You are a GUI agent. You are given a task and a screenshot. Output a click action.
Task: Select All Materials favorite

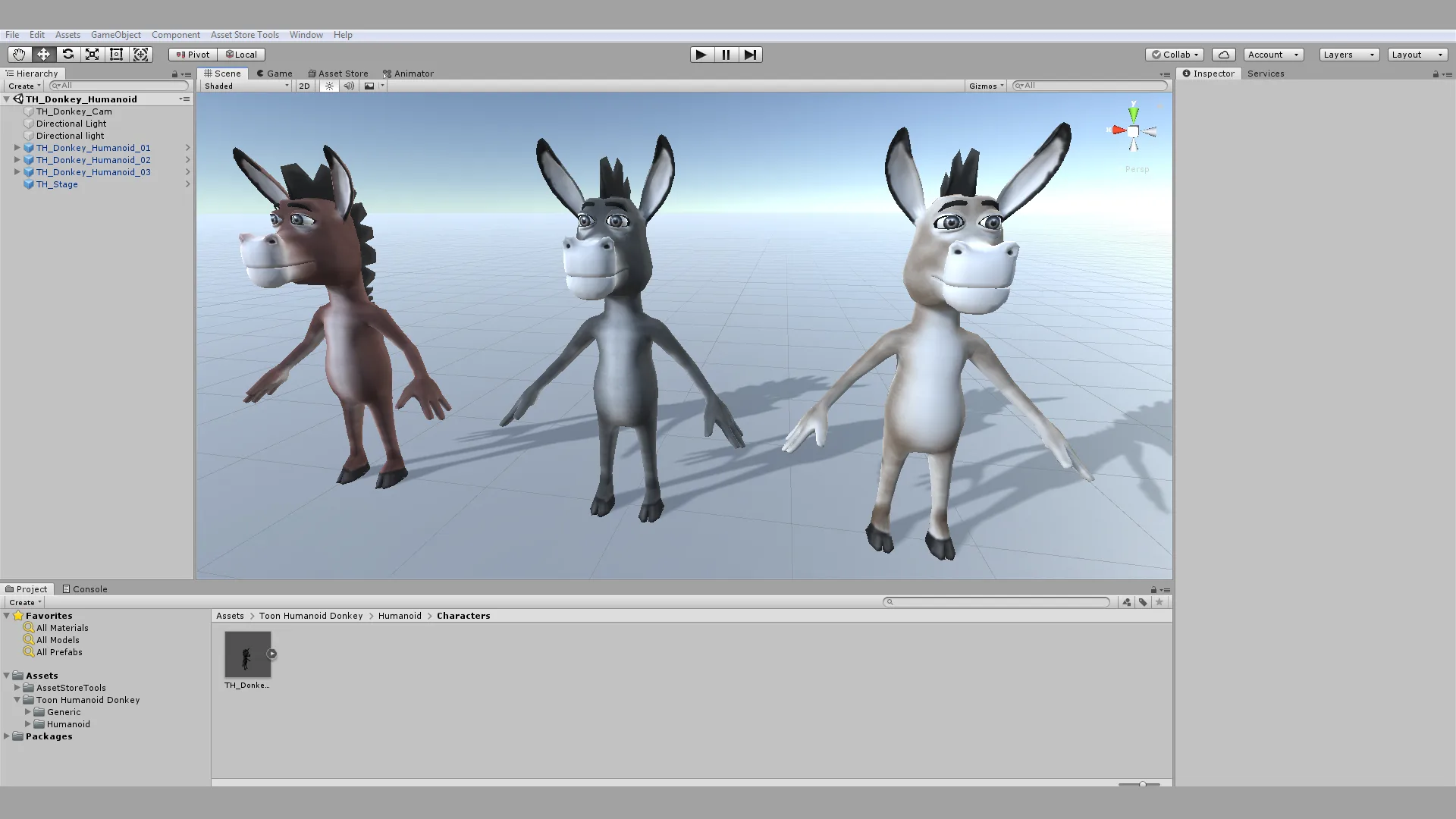tap(62, 628)
